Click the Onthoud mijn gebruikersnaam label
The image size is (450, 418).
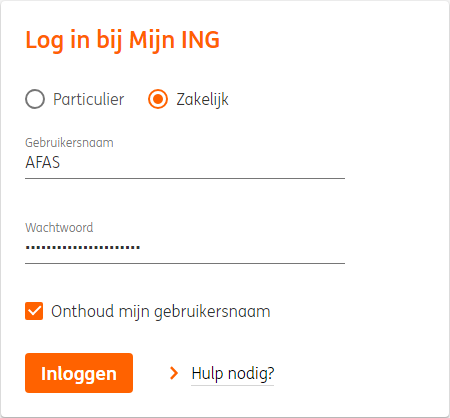tap(161, 312)
